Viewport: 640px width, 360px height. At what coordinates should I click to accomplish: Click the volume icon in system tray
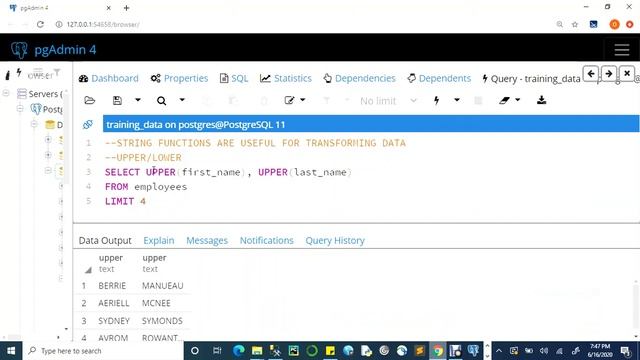point(544,351)
